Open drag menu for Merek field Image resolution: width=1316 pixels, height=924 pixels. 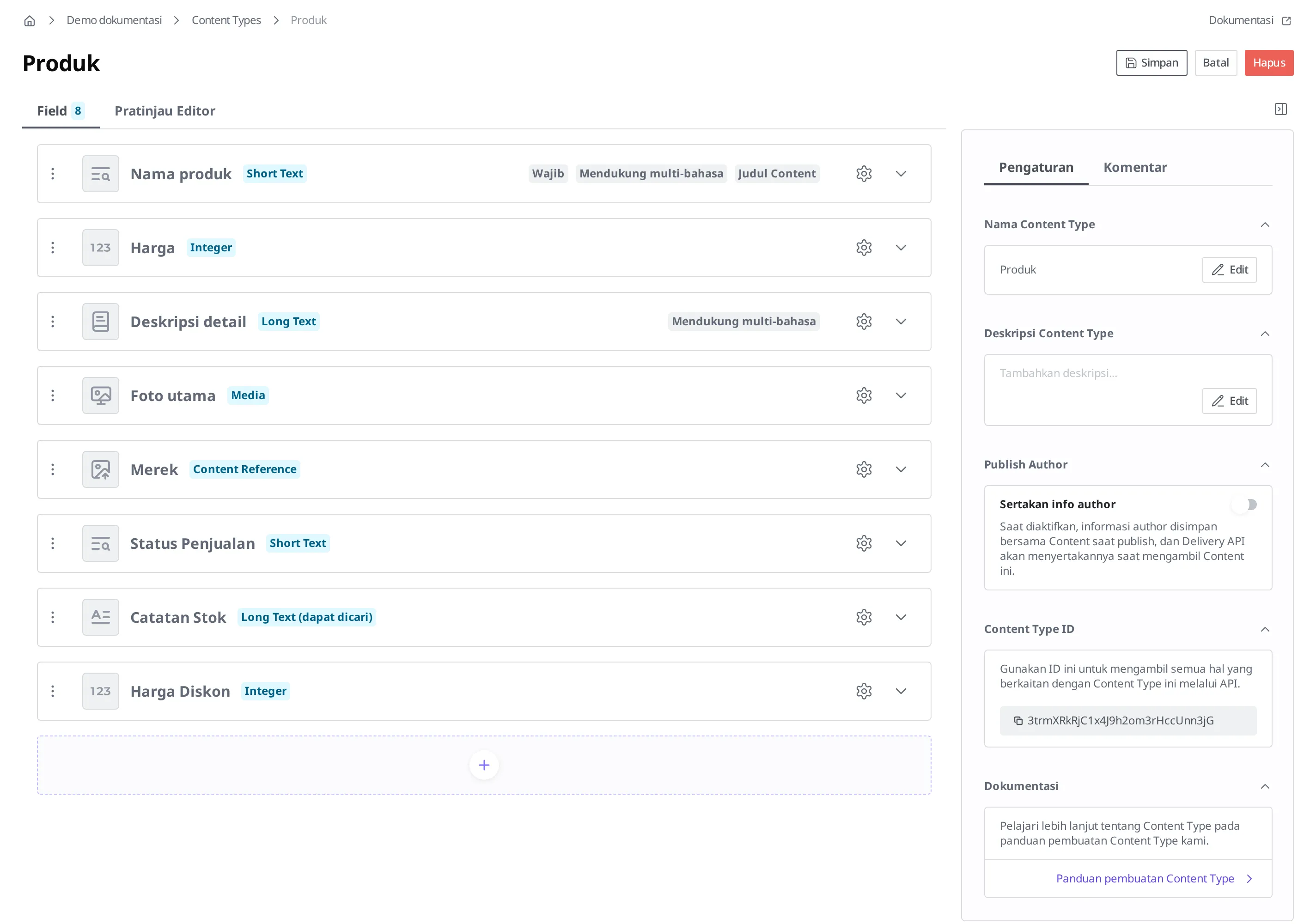point(53,469)
